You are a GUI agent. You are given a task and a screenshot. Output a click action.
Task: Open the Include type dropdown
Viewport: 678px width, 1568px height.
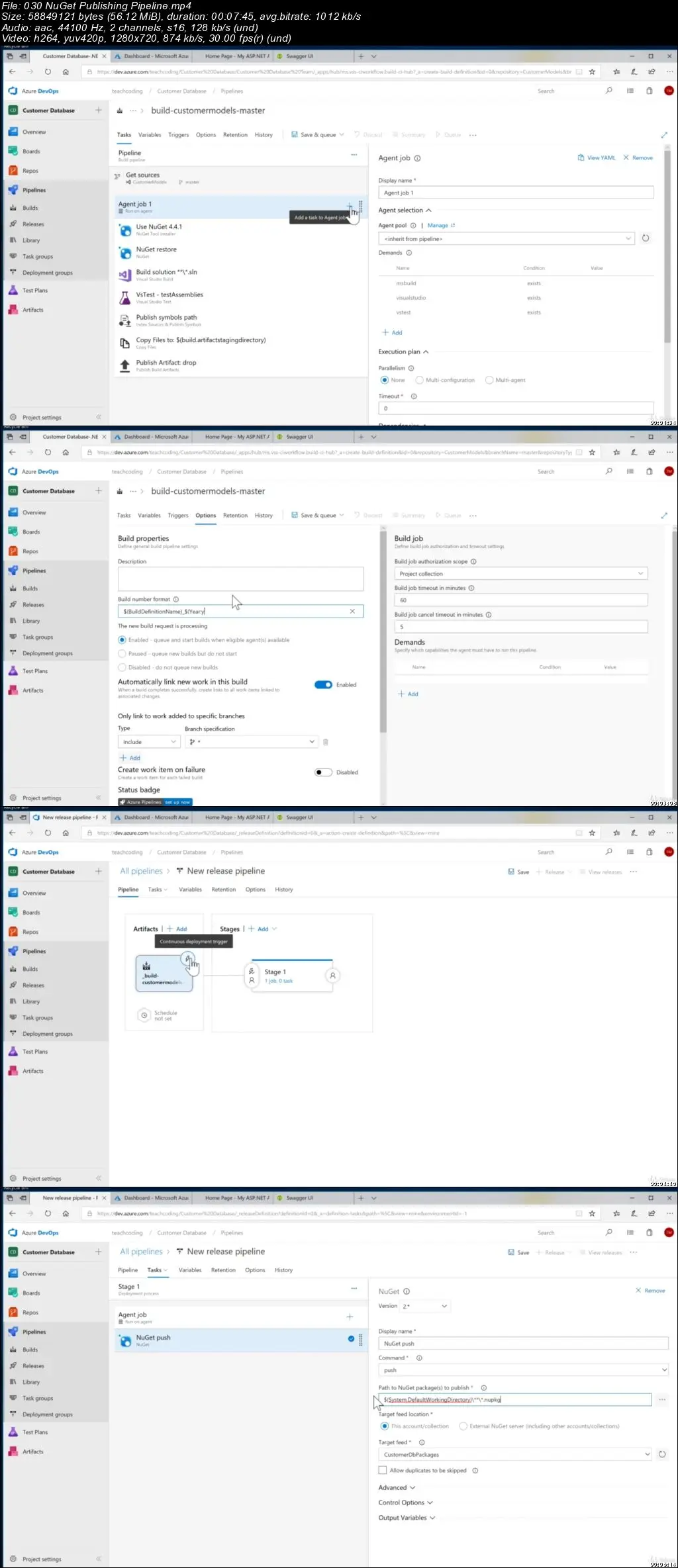coord(149,741)
